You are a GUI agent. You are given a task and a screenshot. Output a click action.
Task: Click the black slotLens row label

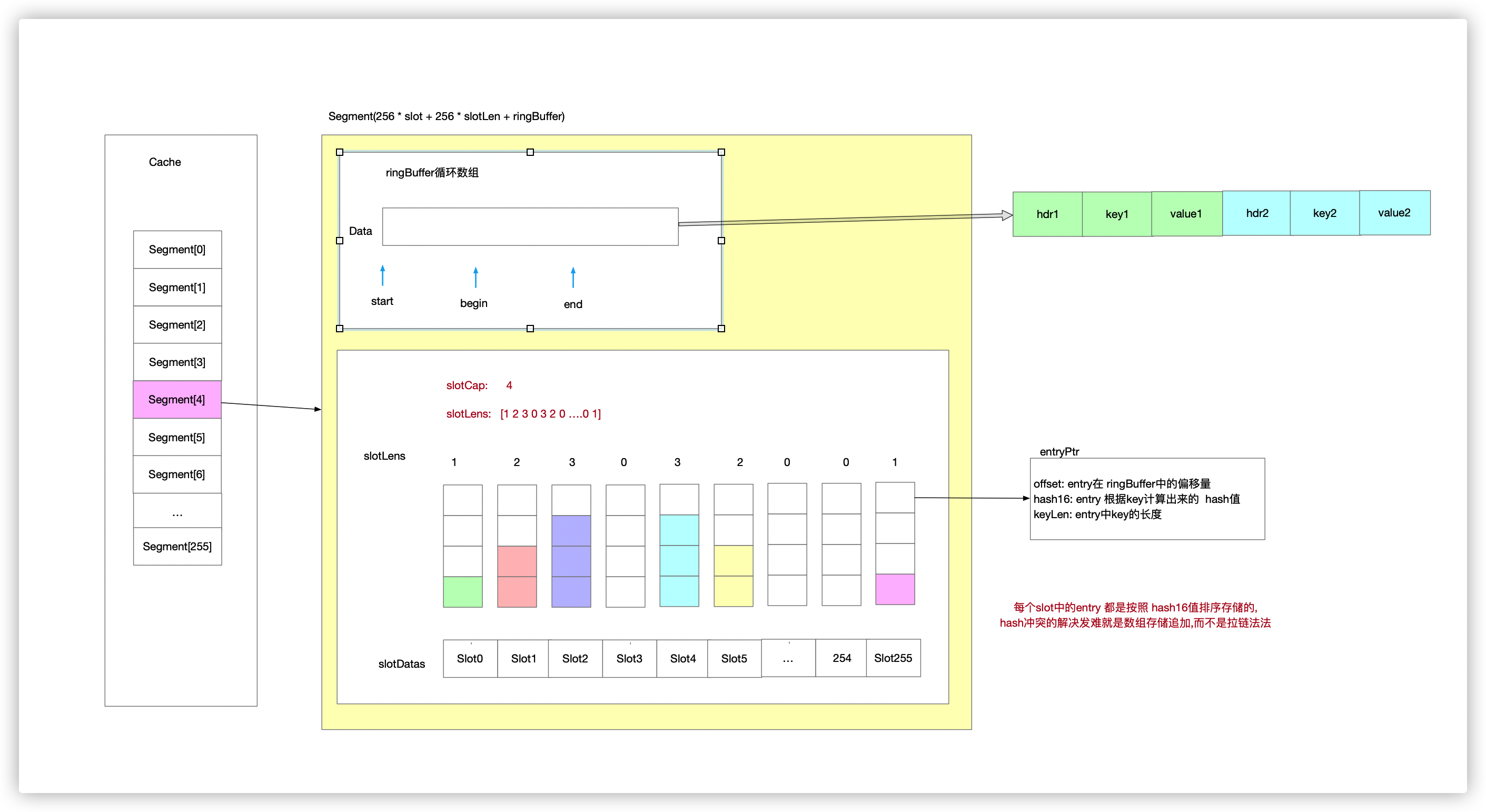(384, 455)
